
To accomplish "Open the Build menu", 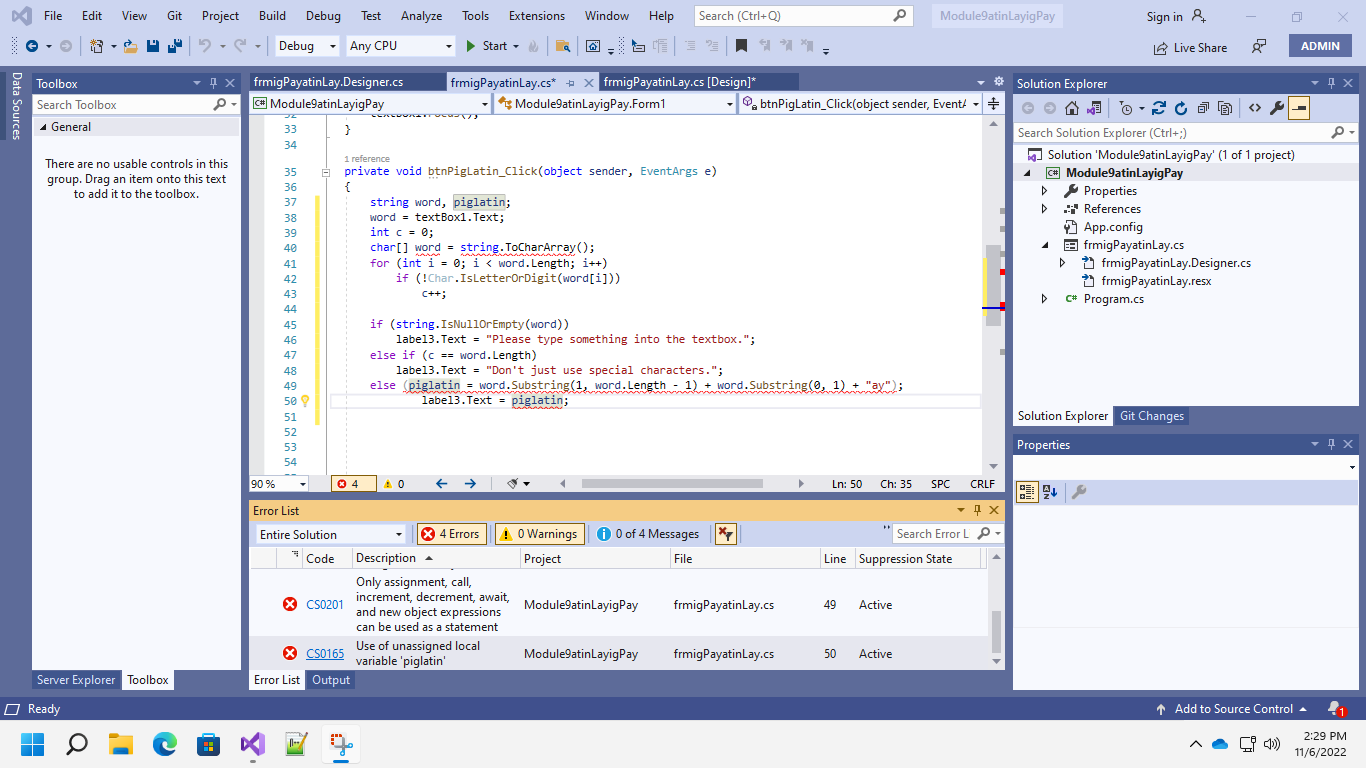I will (x=272, y=16).
